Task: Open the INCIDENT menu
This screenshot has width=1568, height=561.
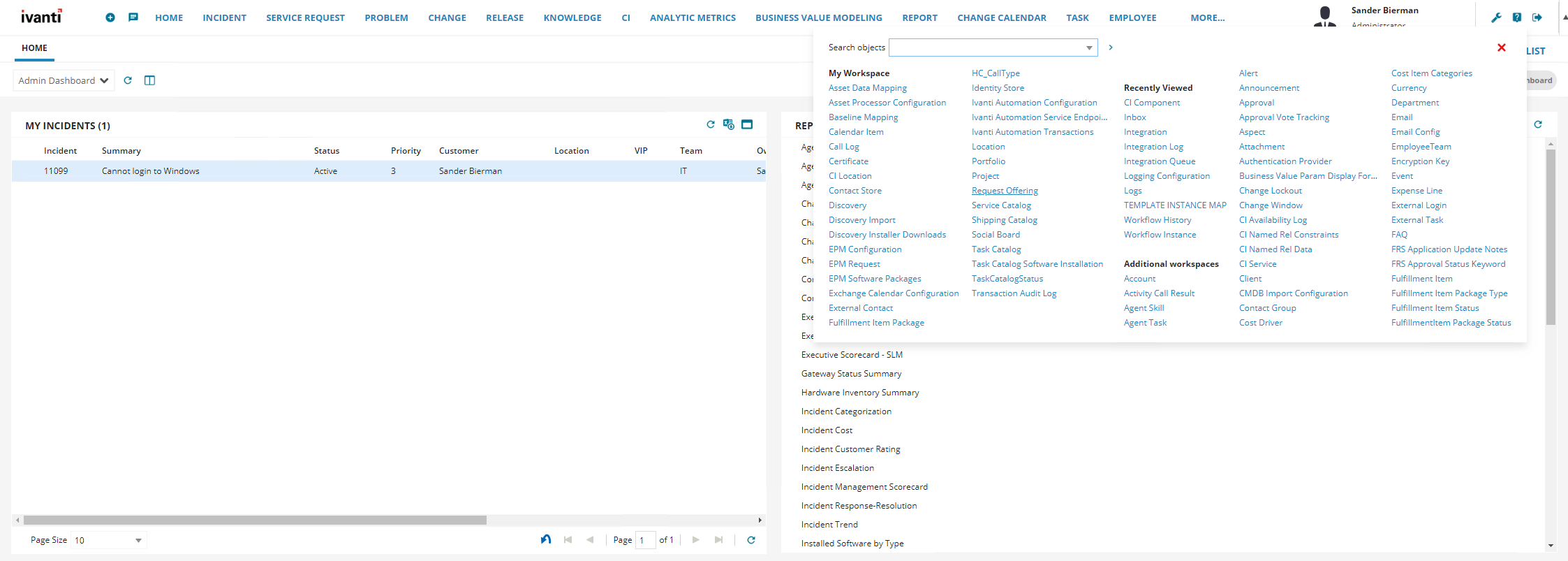Action: pos(225,17)
